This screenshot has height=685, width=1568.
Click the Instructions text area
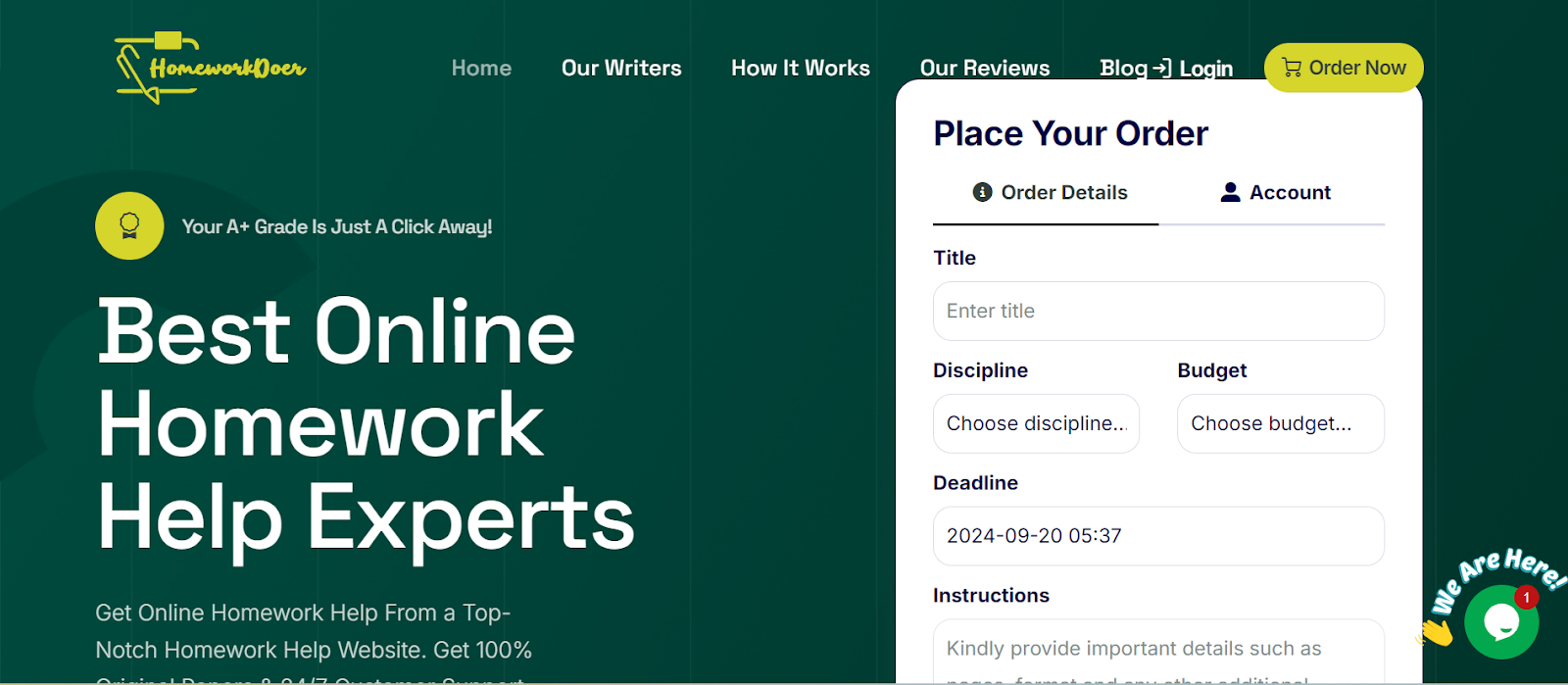pyautogui.click(x=1158, y=652)
